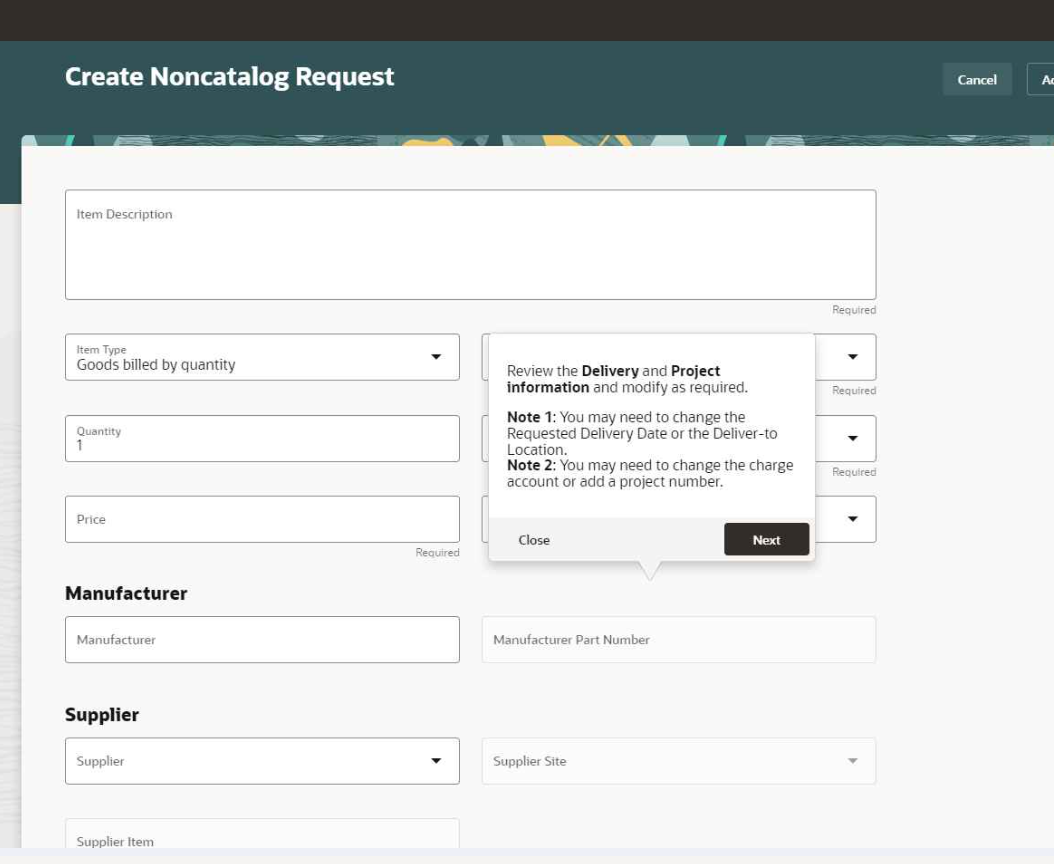Click the Create Noncatalog Request page title

pos(230,77)
